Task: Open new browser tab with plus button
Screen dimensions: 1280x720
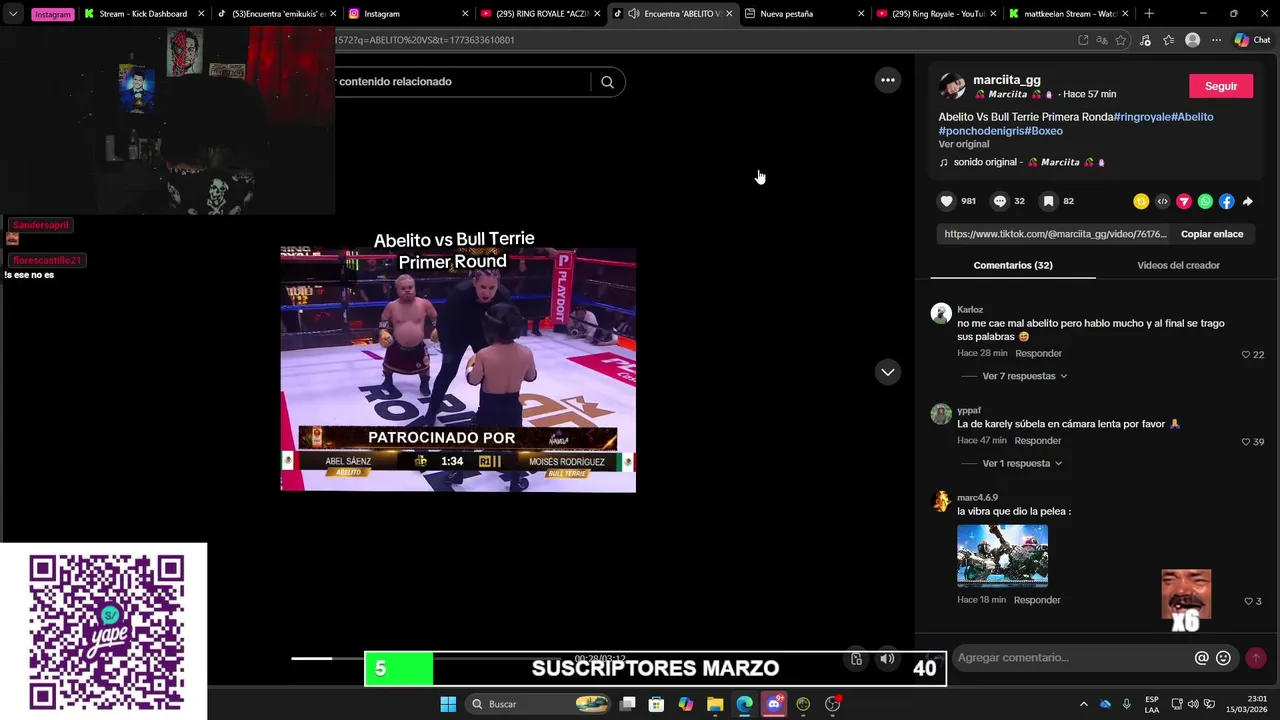Action: point(1148,14)
